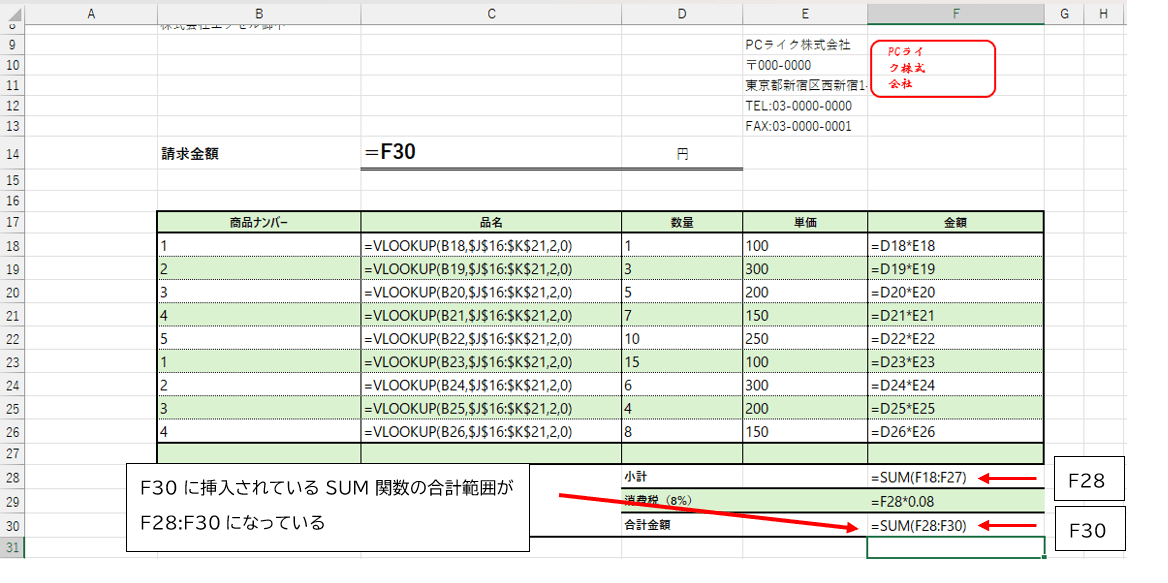Click the 合計金額 label cell
The height and width of the screenshot is (583, 1168).
click(x=682, y=525)
